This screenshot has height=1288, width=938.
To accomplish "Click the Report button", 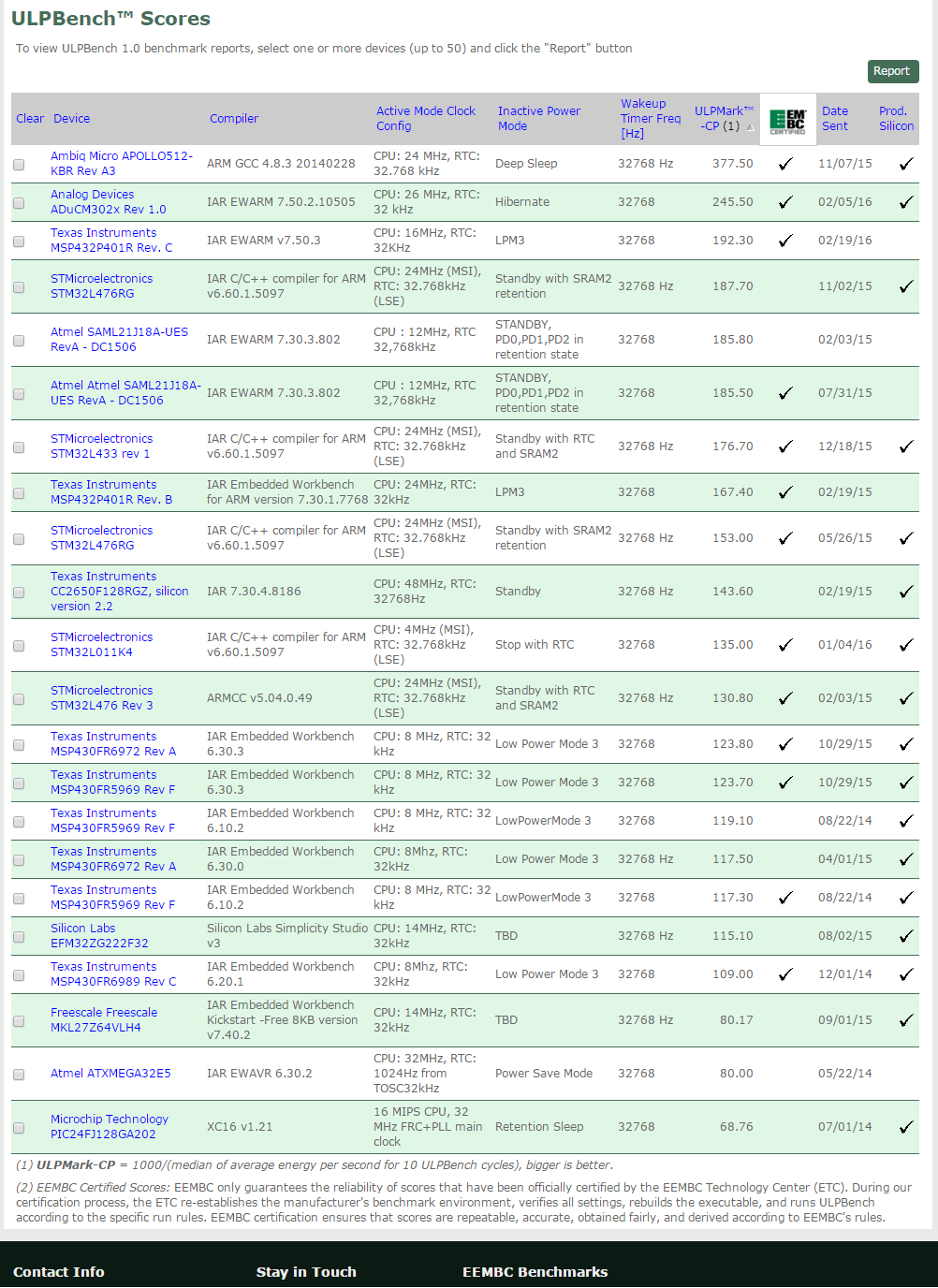I will pyautogui.click(x=893, y=71).
